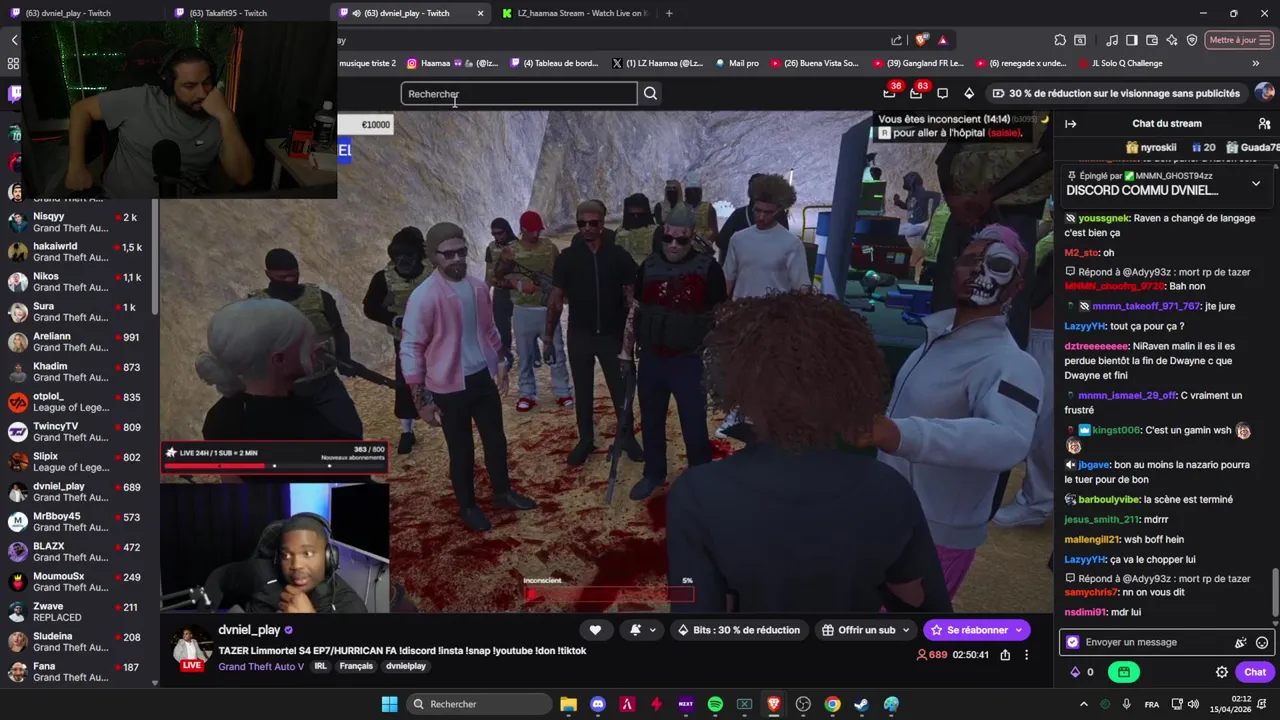Open notification bell dropdown next to heart

[x=641, y=630]
